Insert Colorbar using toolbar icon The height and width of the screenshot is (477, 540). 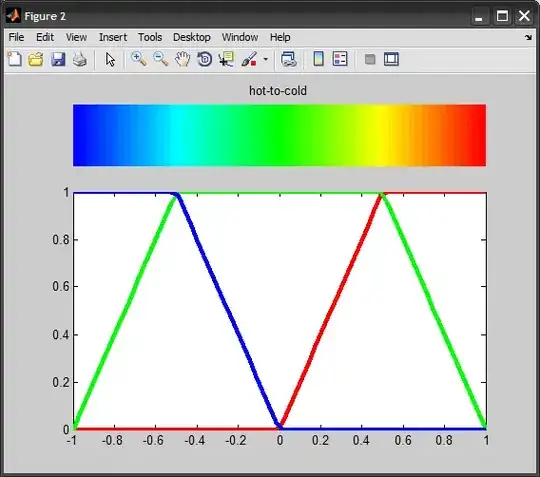pyautogui.click(x=319, y=59)
